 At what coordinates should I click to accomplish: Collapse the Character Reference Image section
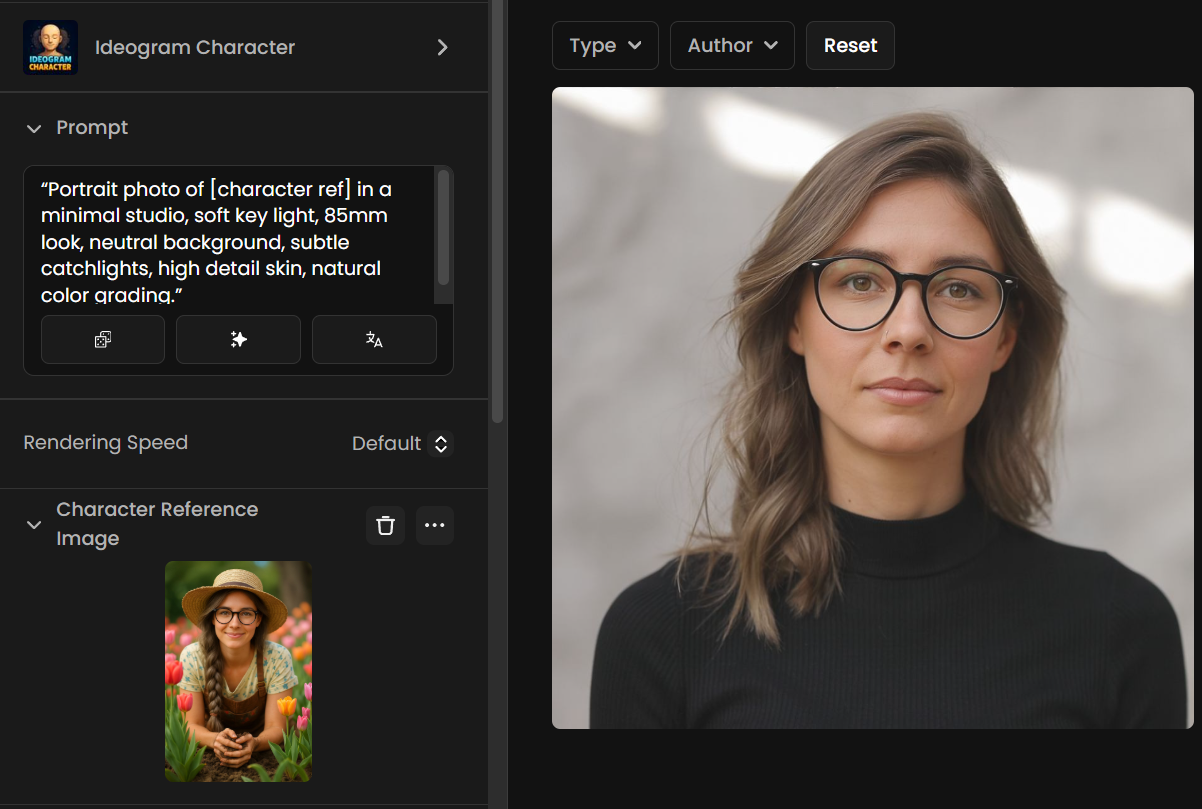(x=34, y=525)
